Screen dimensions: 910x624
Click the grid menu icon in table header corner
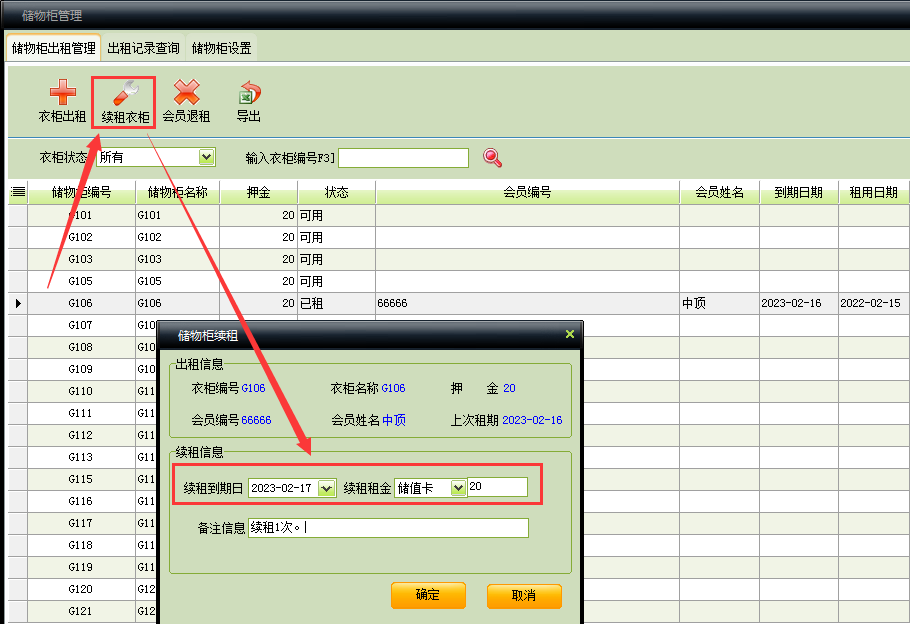coord(18,192)
